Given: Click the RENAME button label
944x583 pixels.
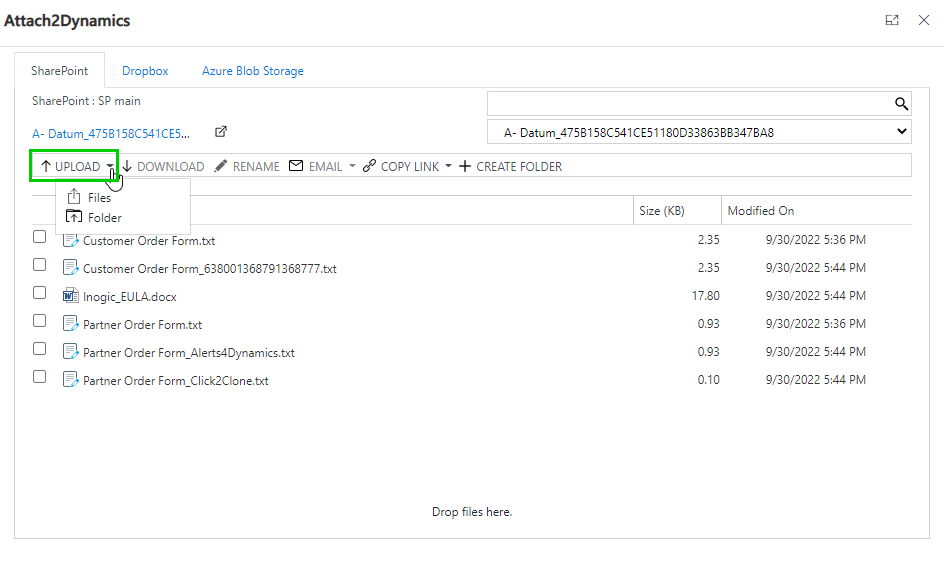Looking at the screenshot, I should tap(256, 166).
